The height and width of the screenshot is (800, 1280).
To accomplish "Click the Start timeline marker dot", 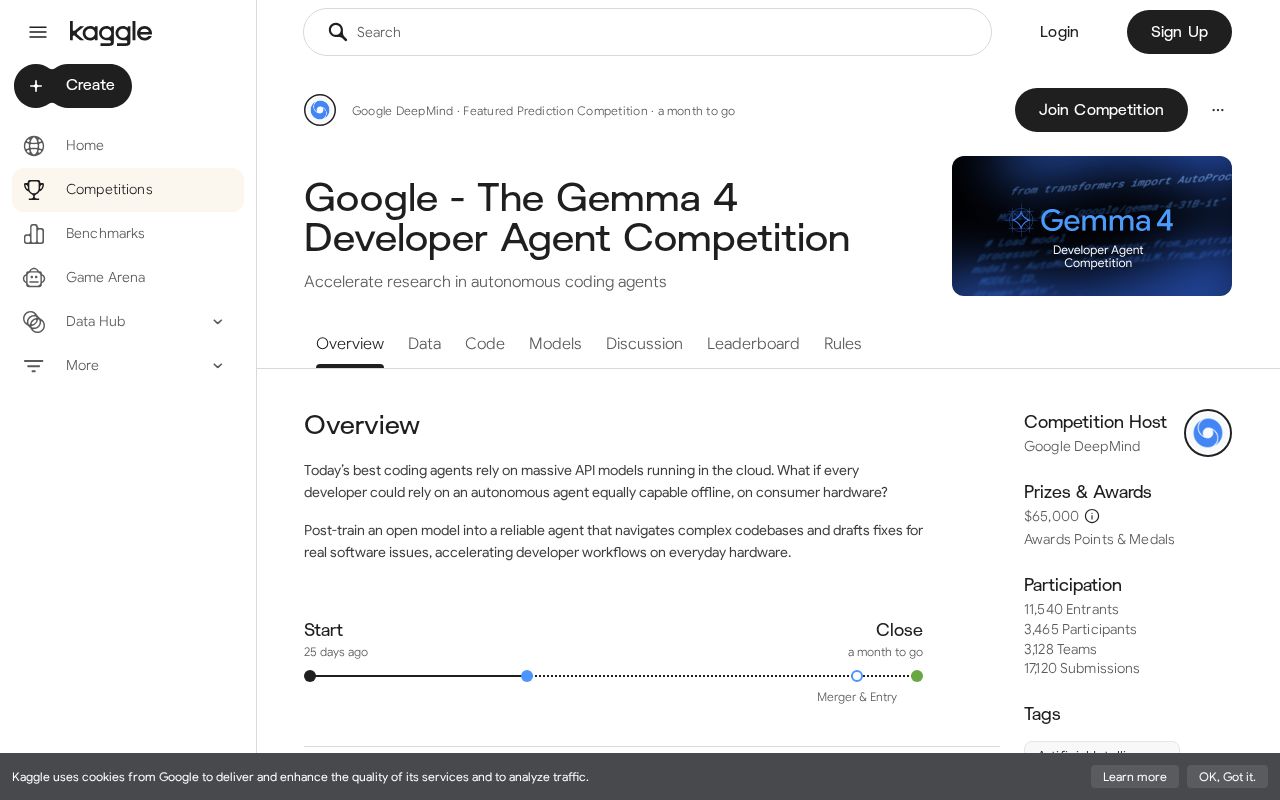I will point(310,676).
